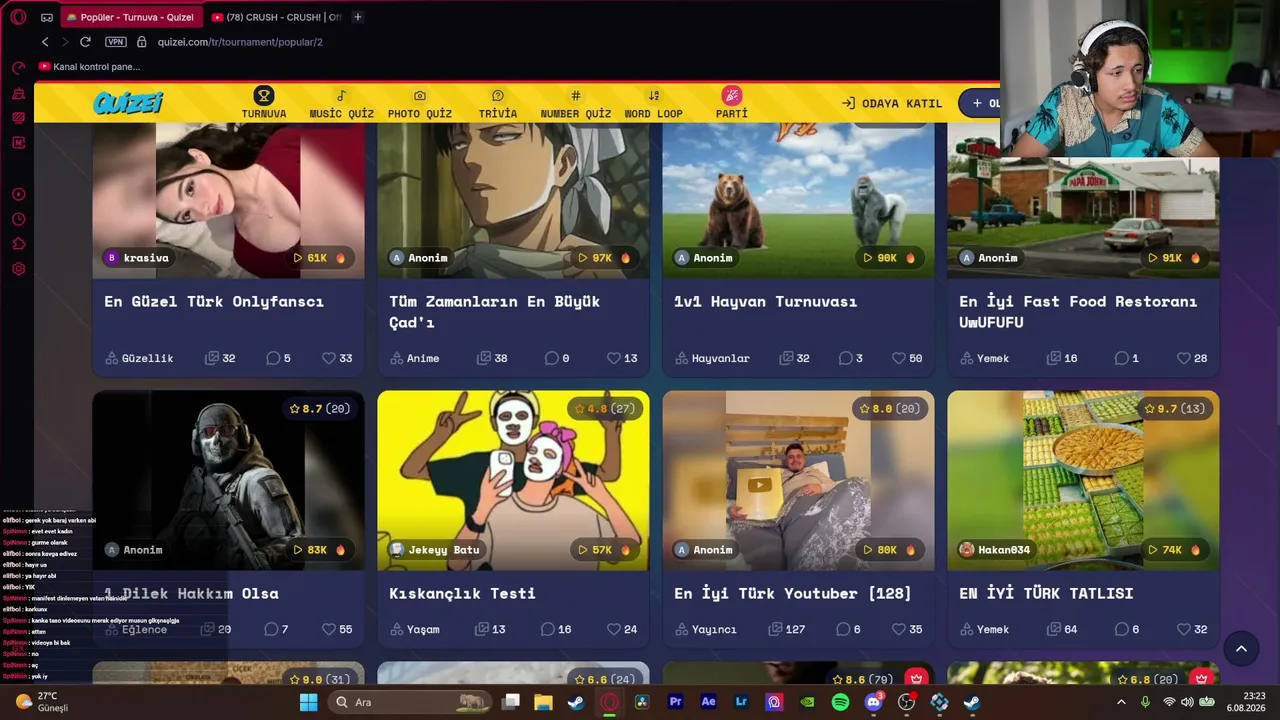Click the Quizei logo
This screenshot has height=720, width=1280.
point(128,103)
